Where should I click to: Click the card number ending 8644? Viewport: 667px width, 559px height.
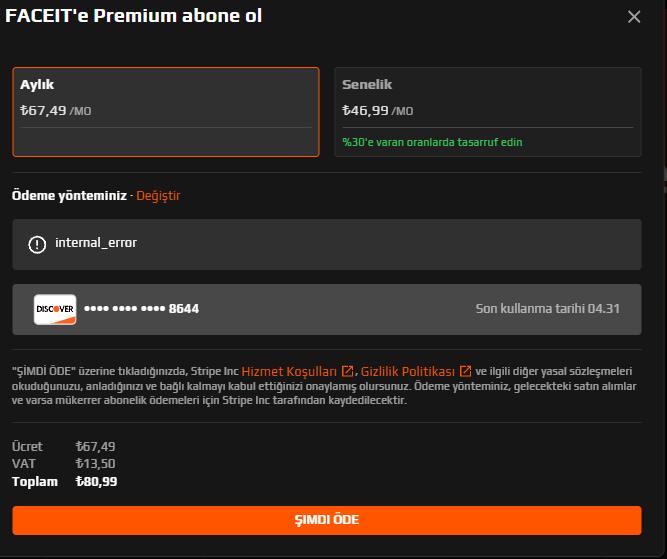pos(141,309)
